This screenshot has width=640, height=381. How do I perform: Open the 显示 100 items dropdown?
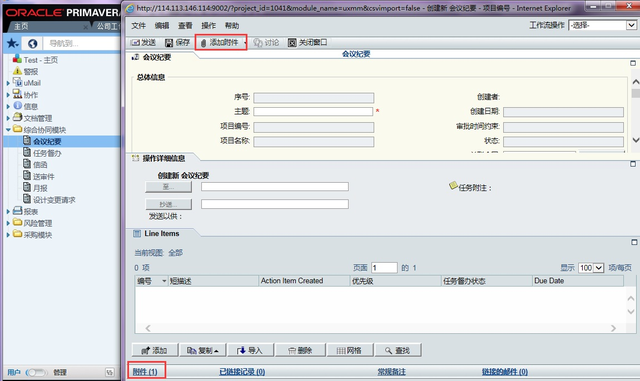click(591, 268)
